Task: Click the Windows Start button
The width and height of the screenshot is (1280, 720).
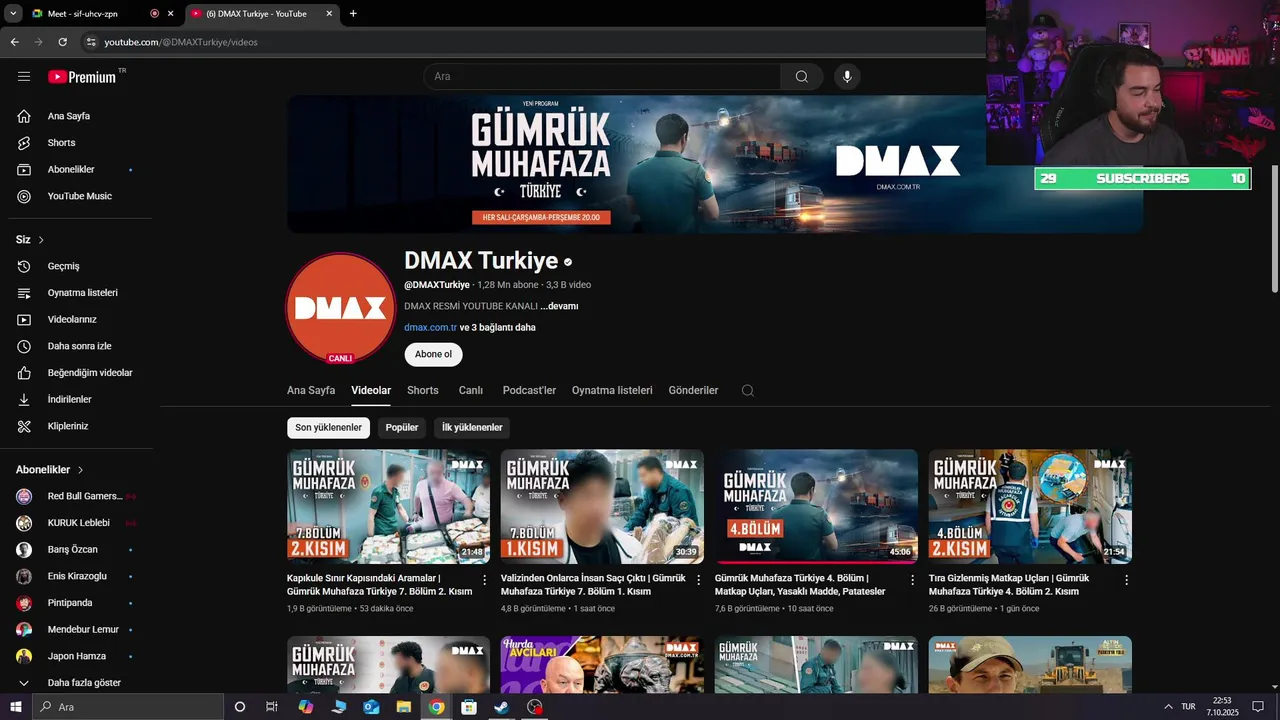Action: pos(16,707)
